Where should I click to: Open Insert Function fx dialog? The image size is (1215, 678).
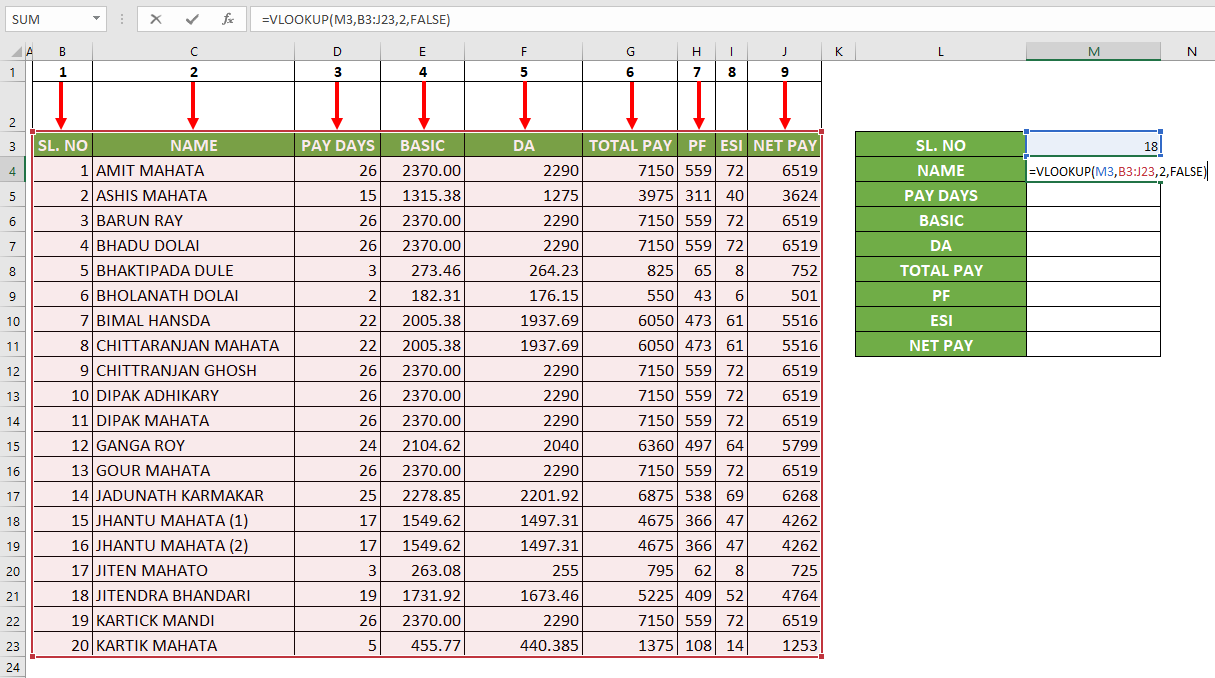pos(227,19)
